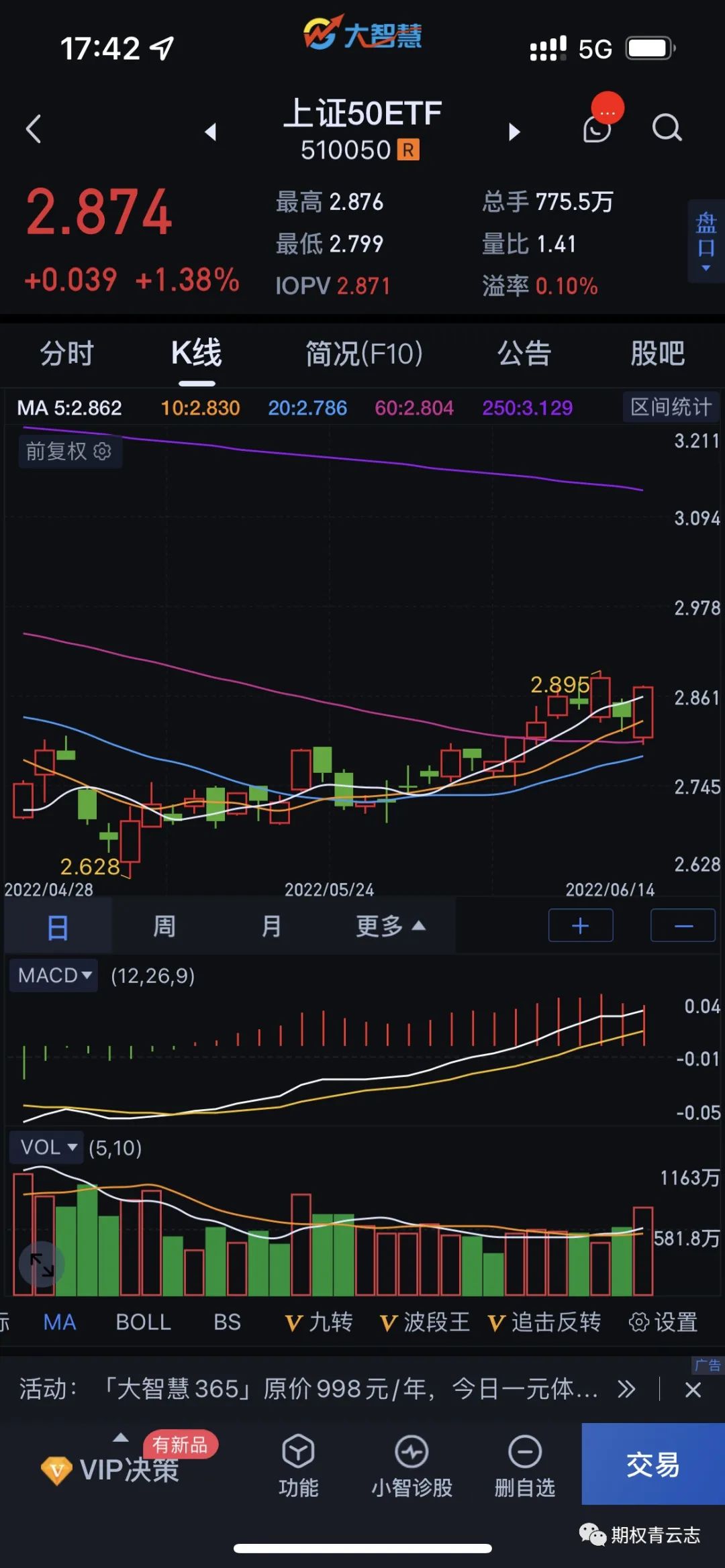Switch to the 分时 tab

[x=66, y=354]
